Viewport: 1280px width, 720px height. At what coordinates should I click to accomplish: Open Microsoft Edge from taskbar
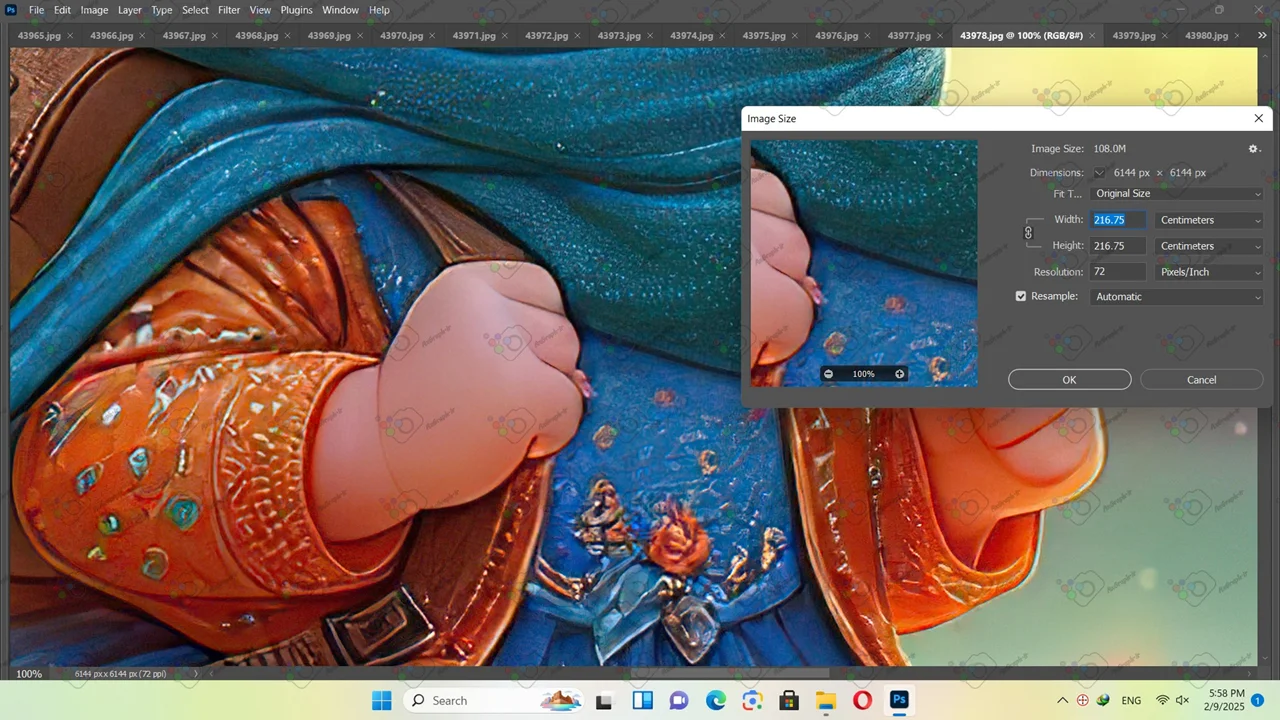coord(716,700)
